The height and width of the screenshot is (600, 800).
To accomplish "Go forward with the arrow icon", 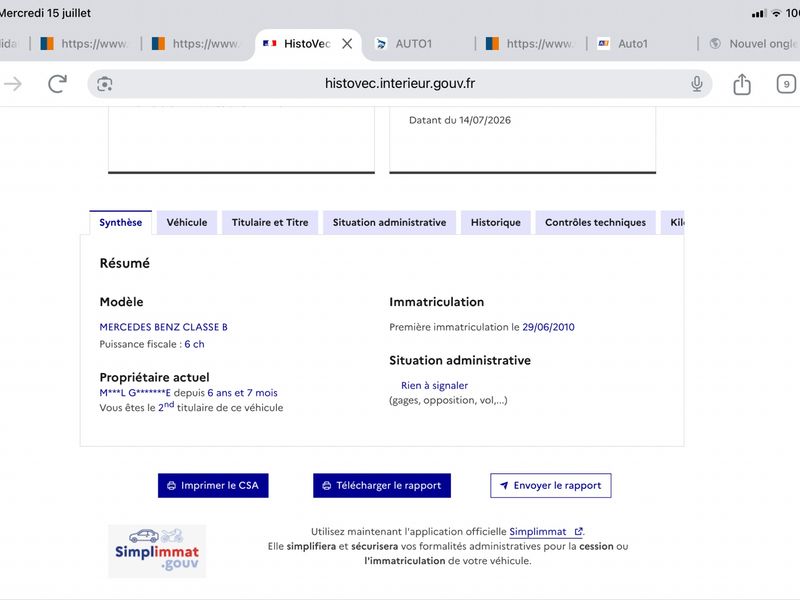I will point(13,84).
